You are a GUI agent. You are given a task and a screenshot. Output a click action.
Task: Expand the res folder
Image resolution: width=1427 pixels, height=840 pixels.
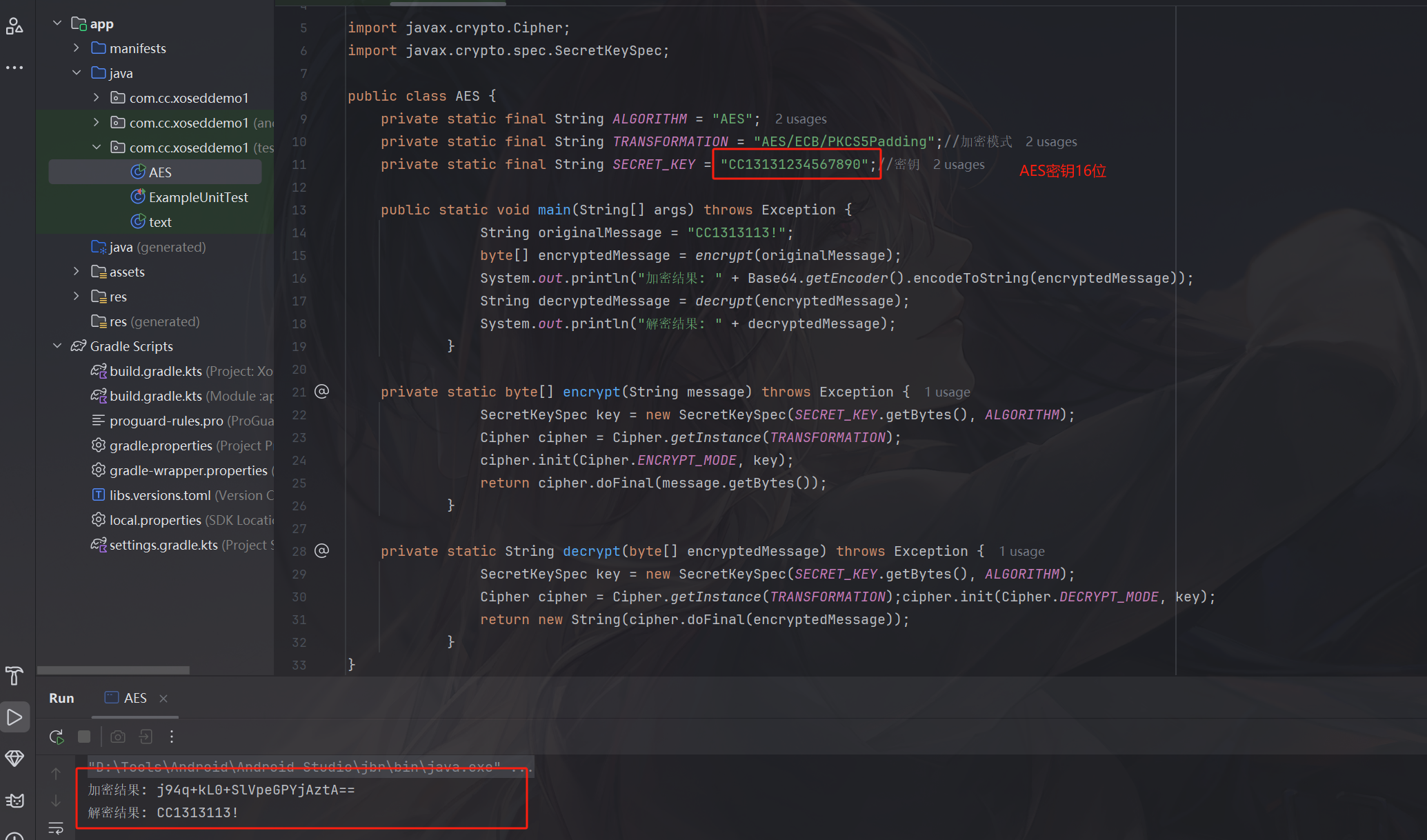(x=77, y=297)
